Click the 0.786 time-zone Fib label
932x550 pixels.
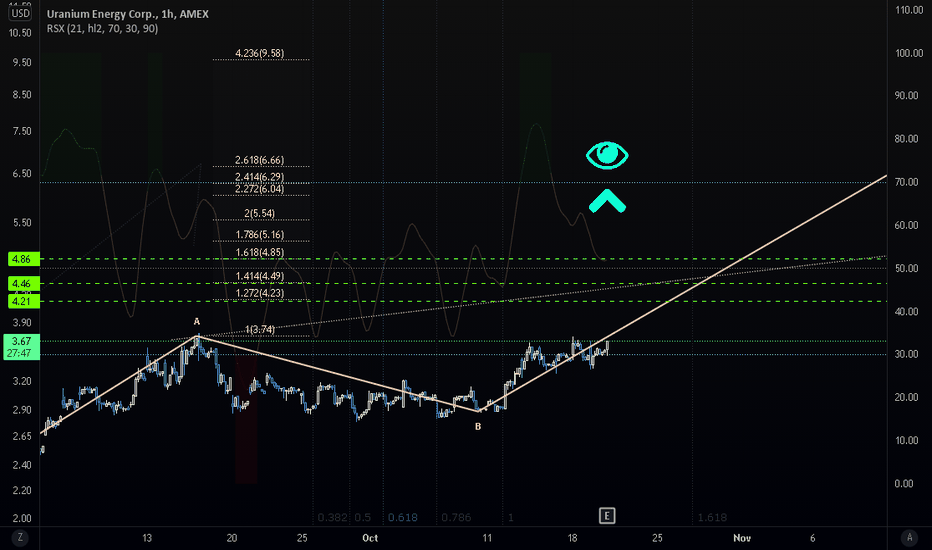[x=456, y=517]
